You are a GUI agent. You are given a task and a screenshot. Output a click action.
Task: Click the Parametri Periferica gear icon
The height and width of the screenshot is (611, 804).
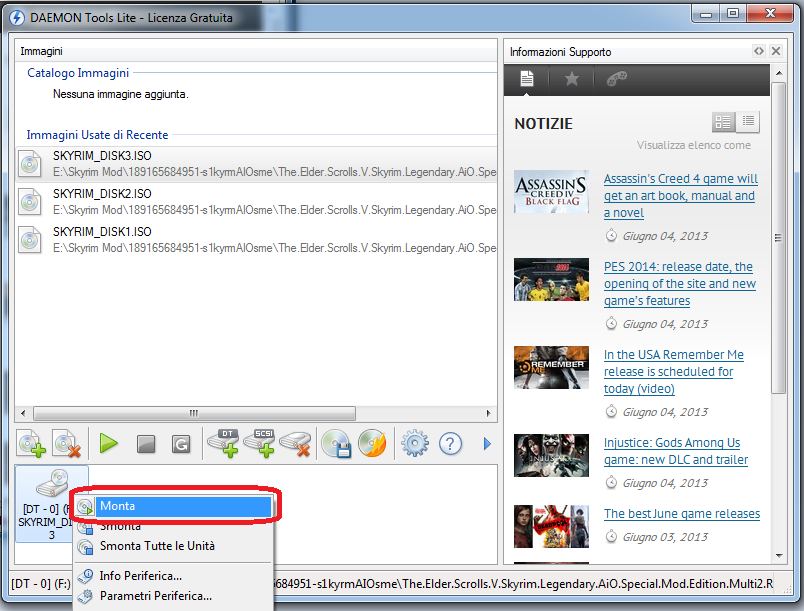85,596
